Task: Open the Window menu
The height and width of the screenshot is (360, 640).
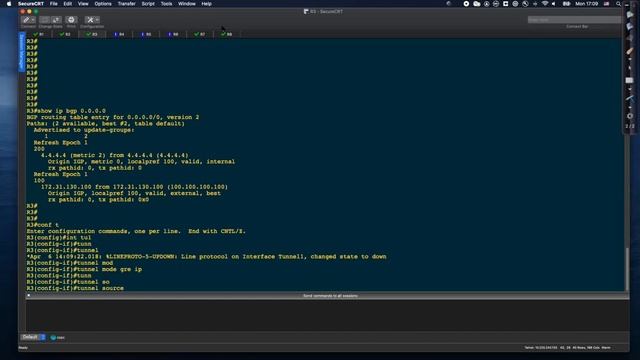Action: pyautogui.click(x=187, y=4)
